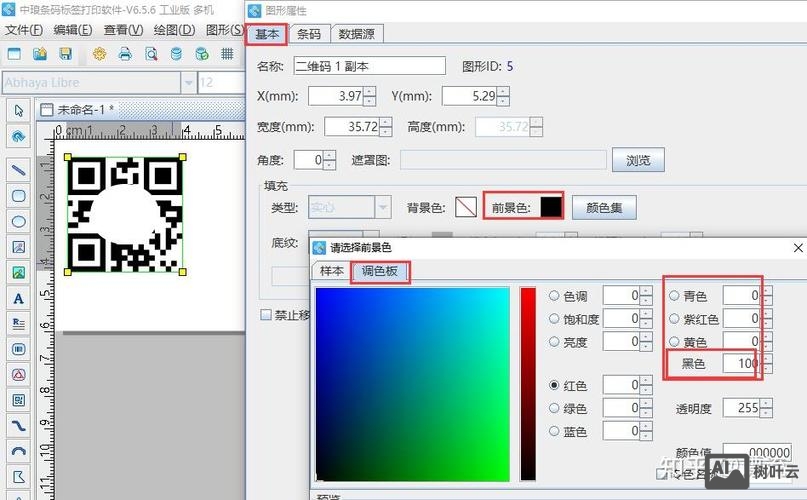Pick a color in the gradient field
The image size is (807, 500).
(x=413, y=384)
